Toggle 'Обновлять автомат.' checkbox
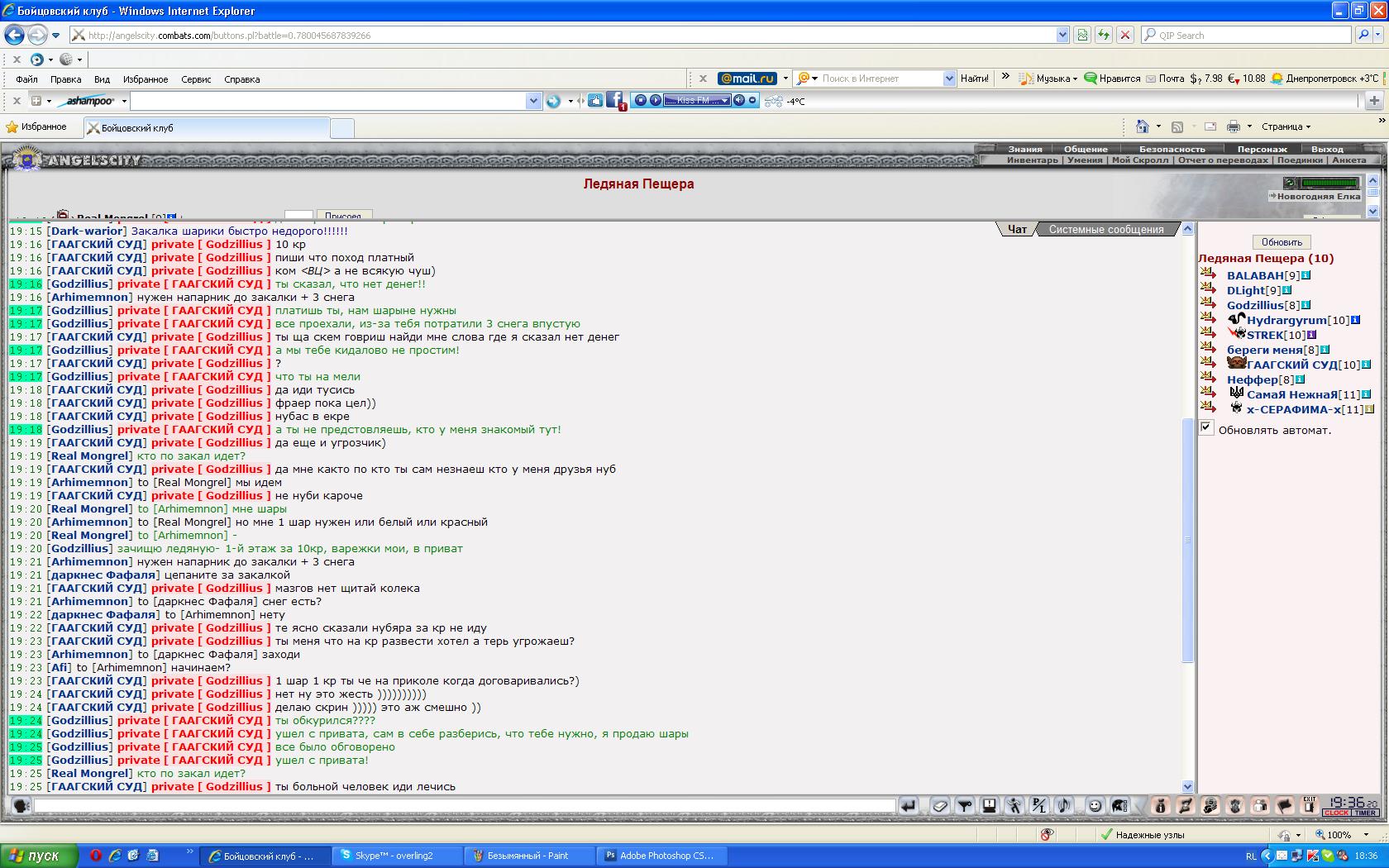Screen dimensions: 1389x868 click(x=1206, y=427)
